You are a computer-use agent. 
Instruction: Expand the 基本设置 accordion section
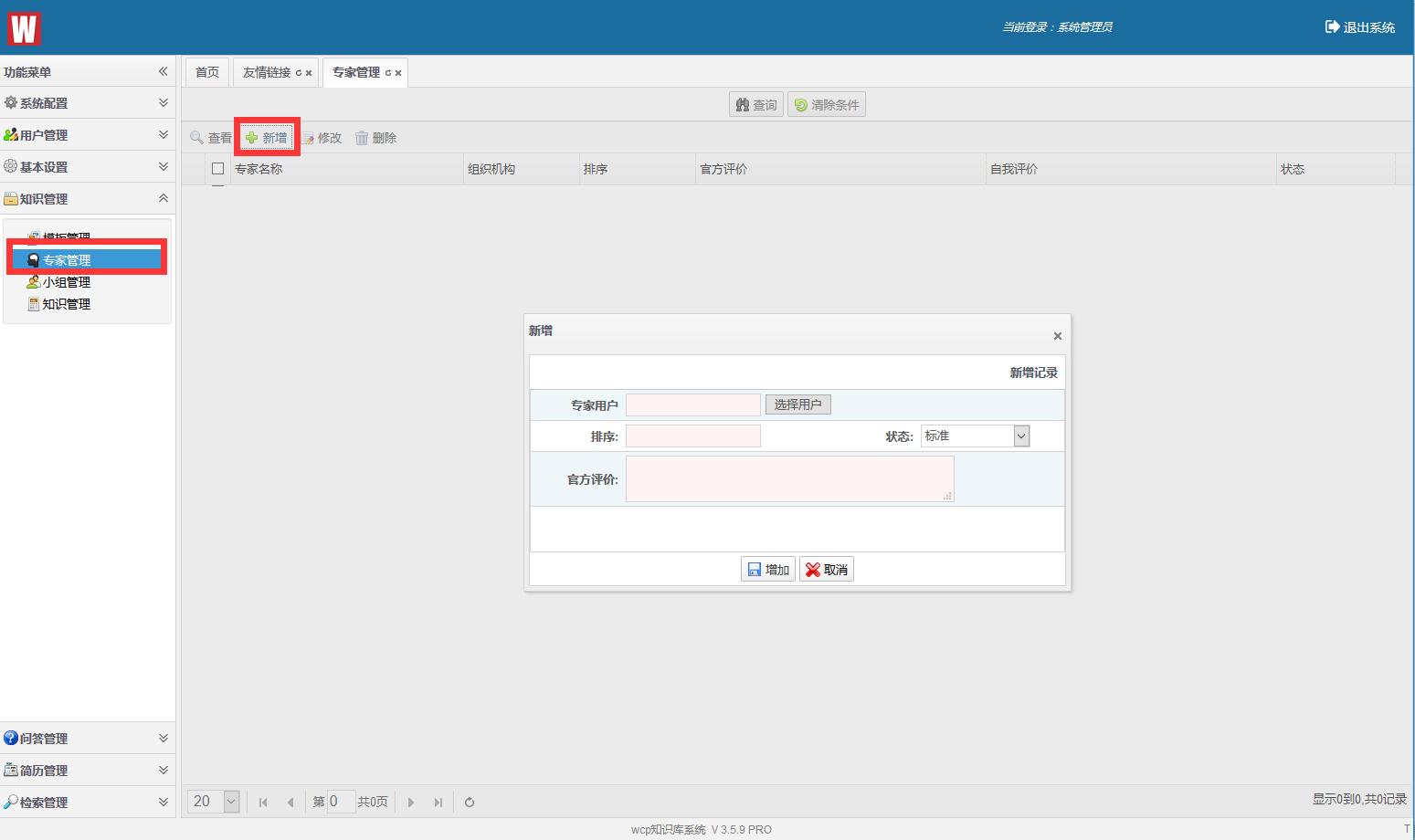click(x=87, y=167)
